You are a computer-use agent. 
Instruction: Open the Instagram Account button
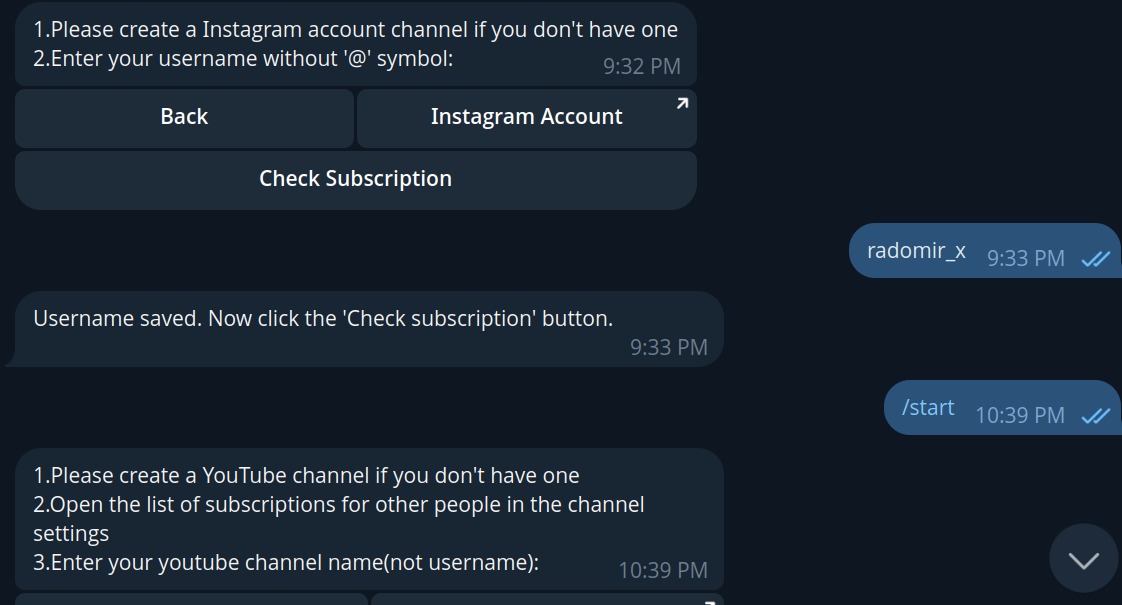click(526, 117)
